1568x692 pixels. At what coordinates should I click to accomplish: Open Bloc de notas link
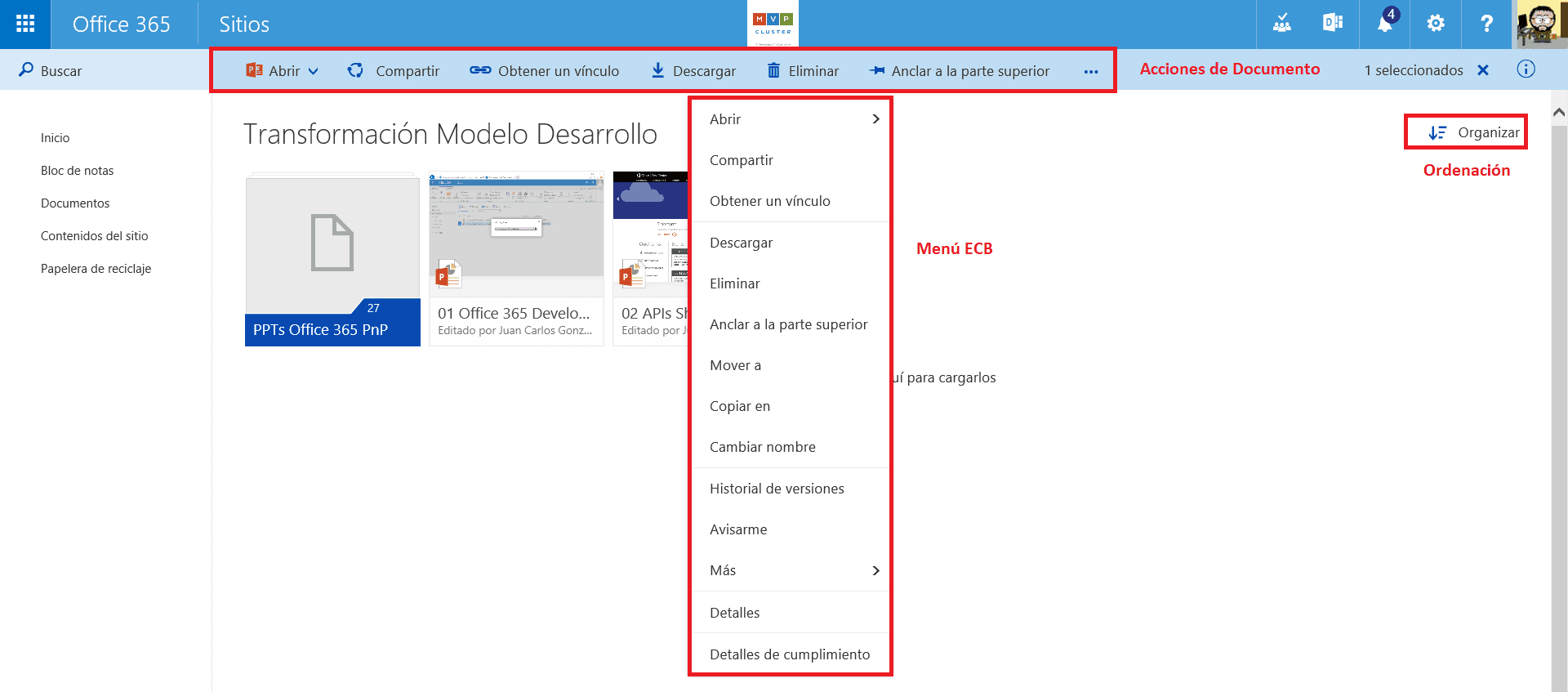pyautogui.click(x=78, y=171)
